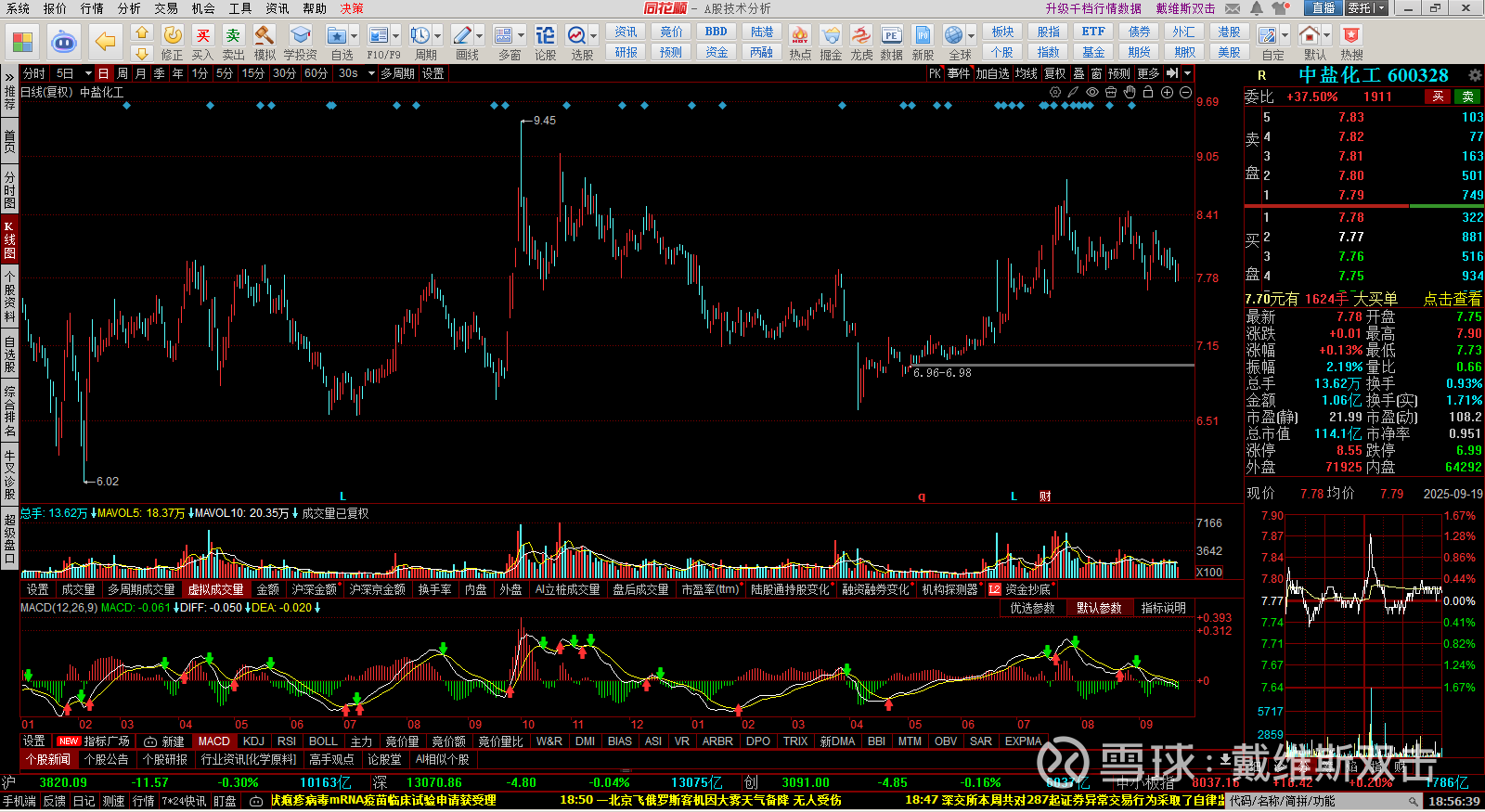
Task: Open the robot assistant icon
Action: 64,42
